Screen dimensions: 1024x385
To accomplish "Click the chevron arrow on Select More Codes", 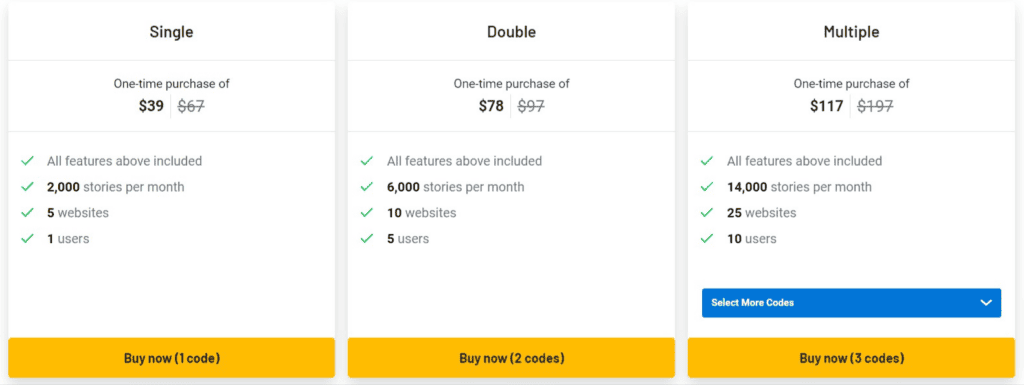I will click(x=985, y=303).
